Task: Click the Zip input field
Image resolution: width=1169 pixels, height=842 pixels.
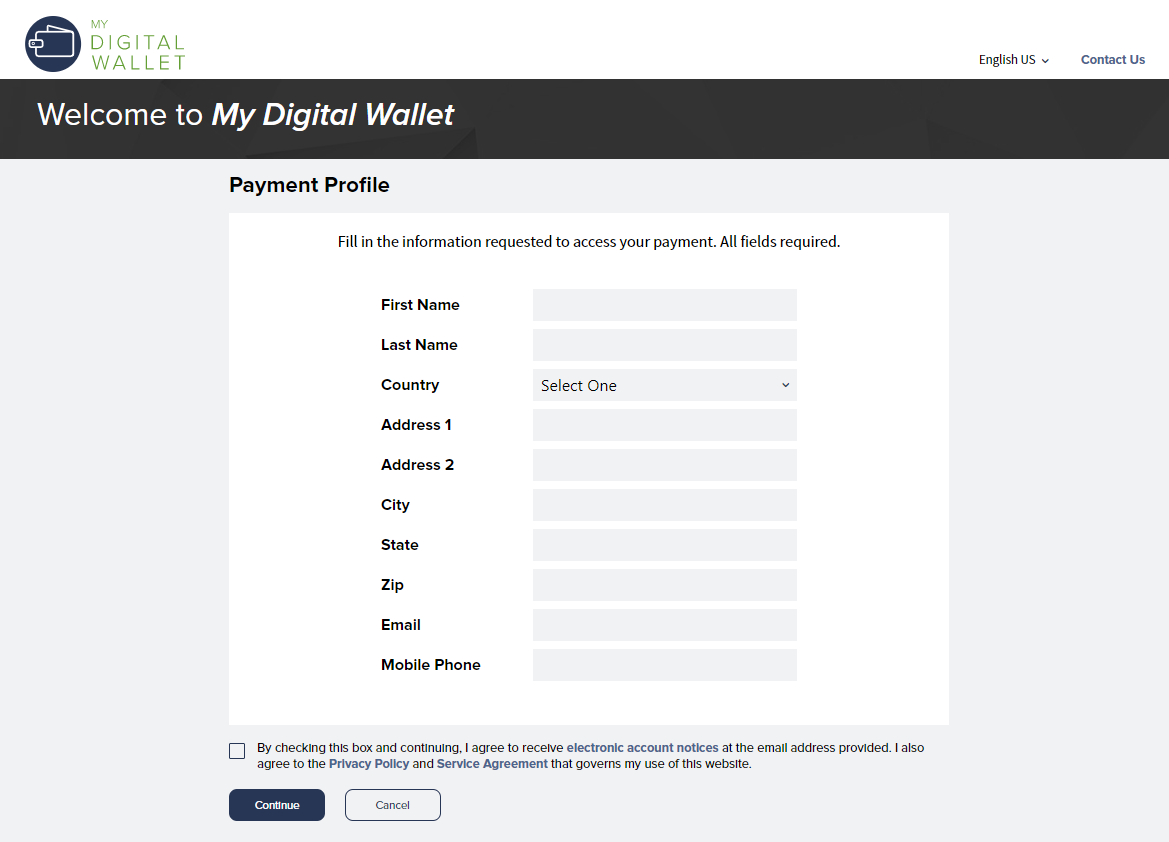Action: 664,585
